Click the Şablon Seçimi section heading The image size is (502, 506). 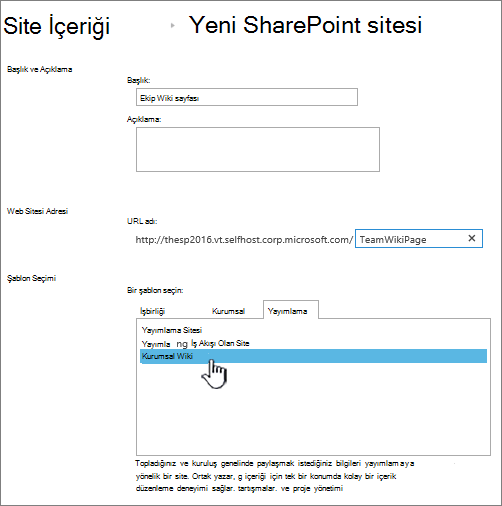coord(31,278)
